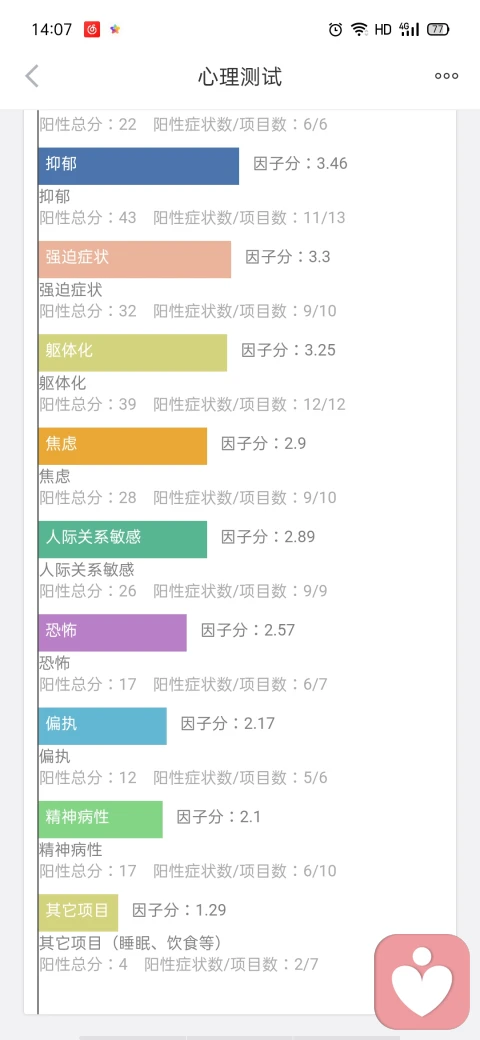Tap the alarm clock status icon
This screenshot has width=480, height=1040.
335,29
